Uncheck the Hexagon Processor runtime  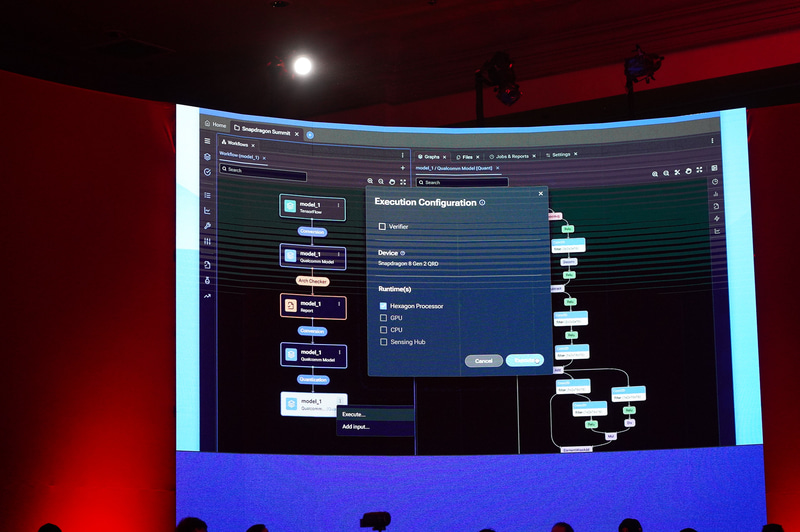pyautogui.click(x=383, y=306)
